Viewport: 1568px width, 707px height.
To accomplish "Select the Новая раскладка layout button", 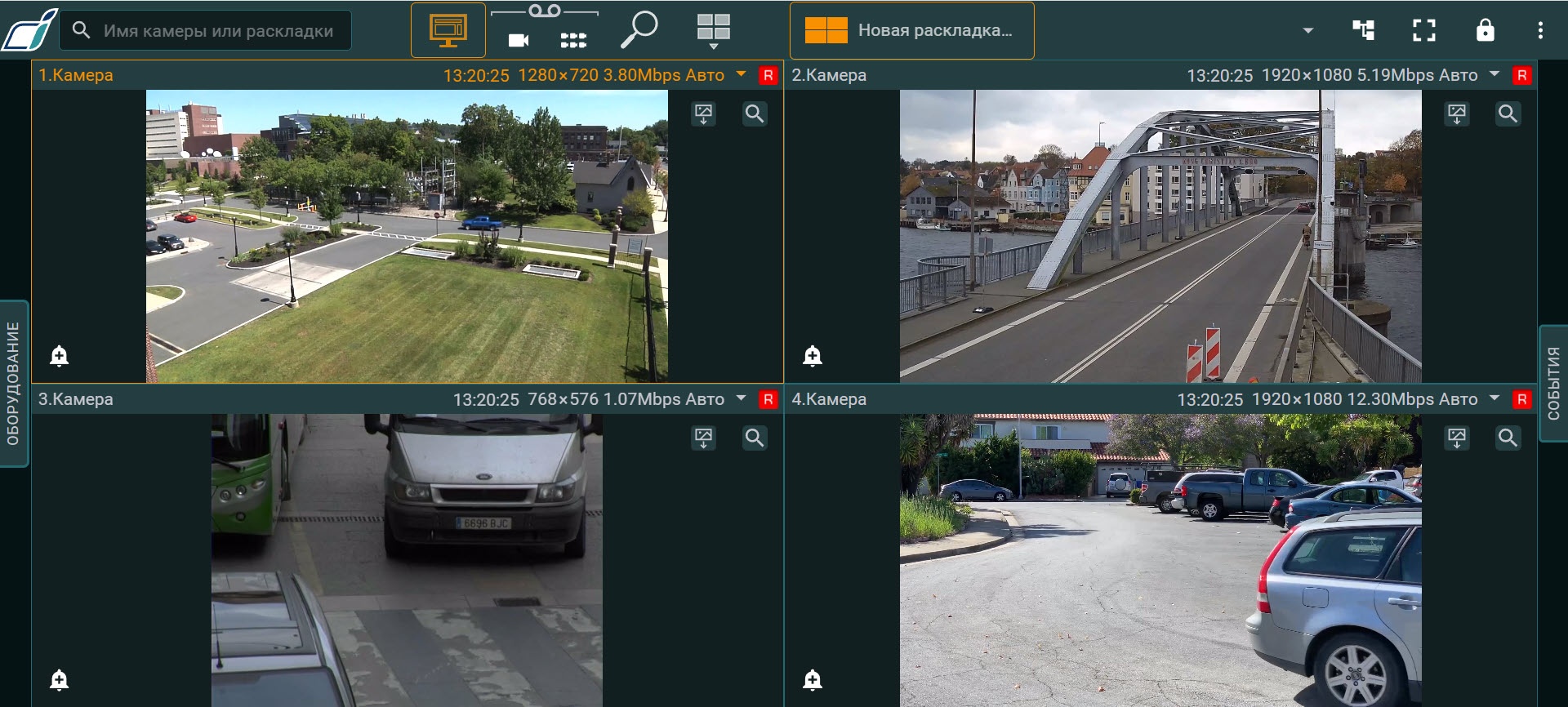I will pyautogui.click(x=911, y=30).
